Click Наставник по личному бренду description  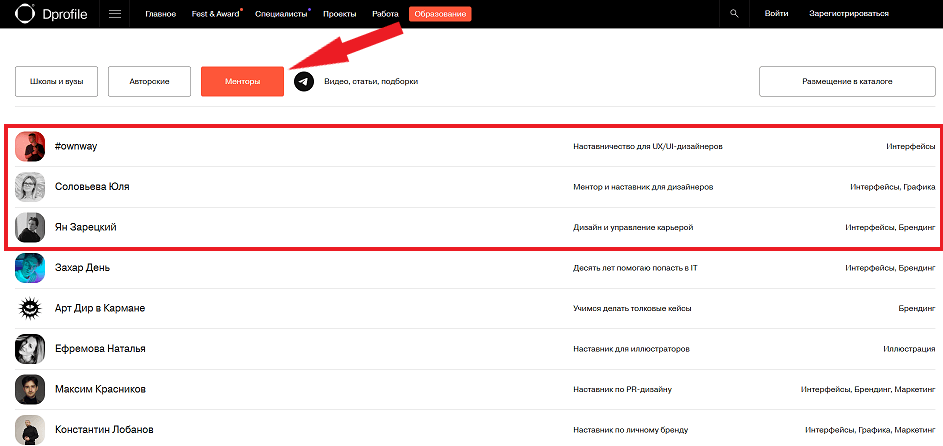point(630,430)
